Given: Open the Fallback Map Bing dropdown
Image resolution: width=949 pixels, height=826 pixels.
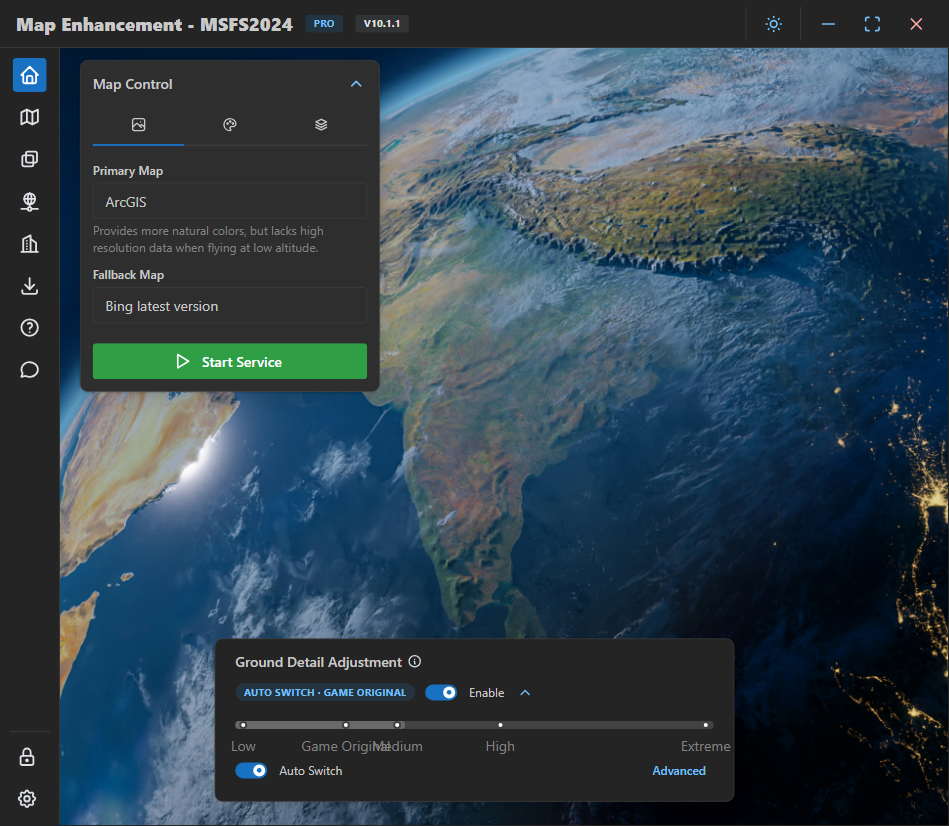Looking at the screenshot, I should click(x=230, y=306).
